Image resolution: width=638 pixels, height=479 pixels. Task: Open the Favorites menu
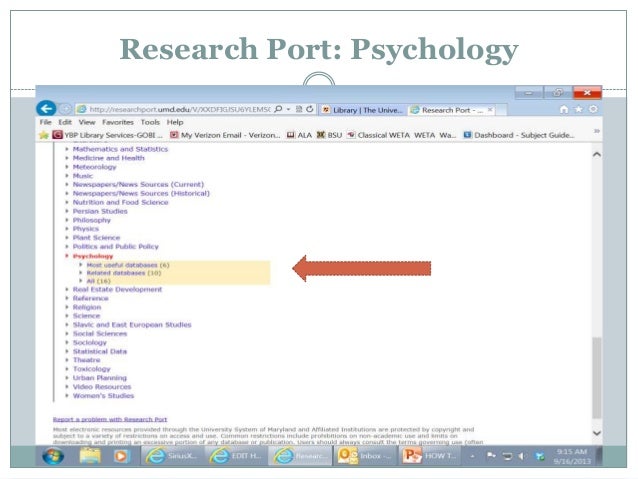click(118, 122)
